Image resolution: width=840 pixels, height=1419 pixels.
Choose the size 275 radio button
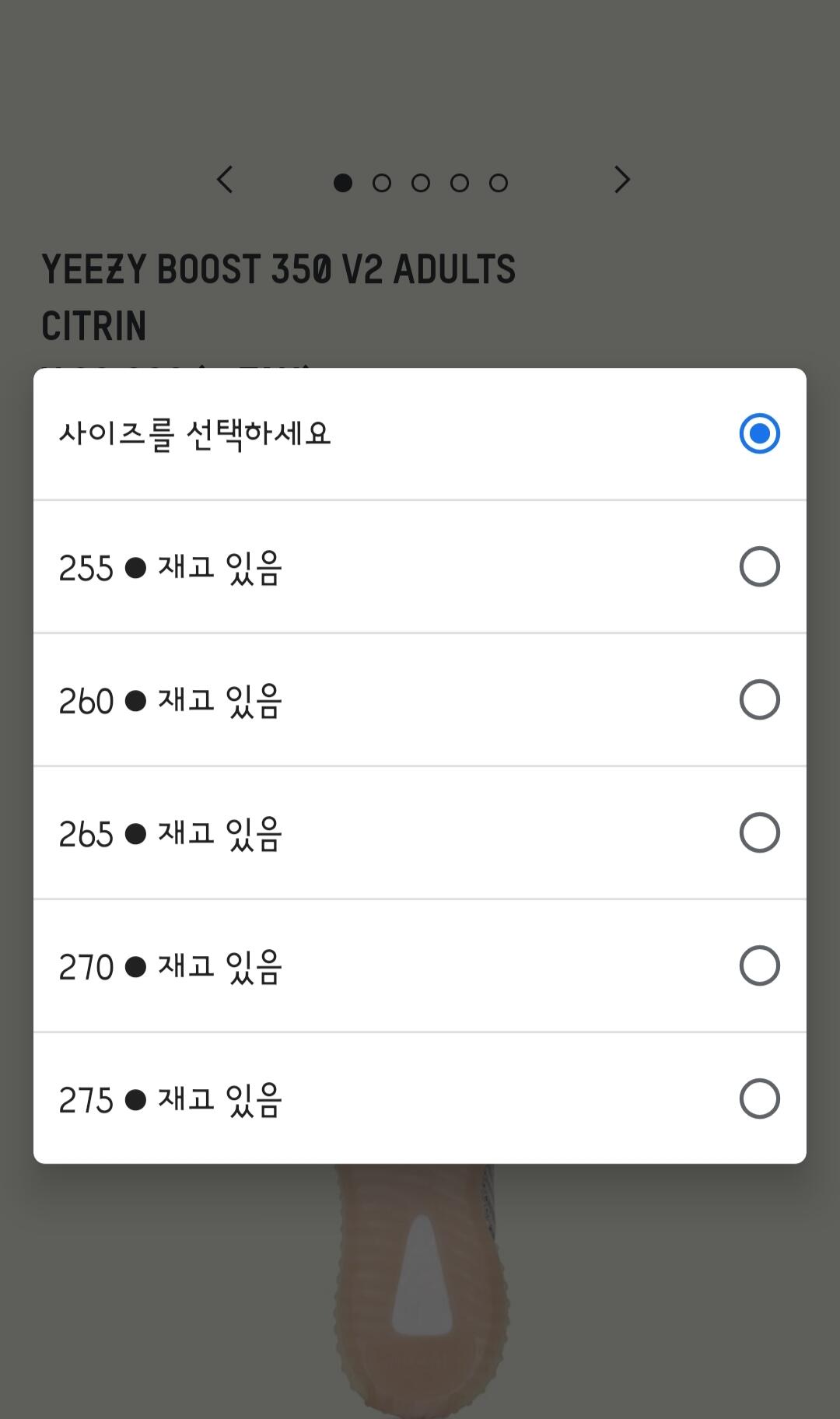click(x=759, y=1098)
